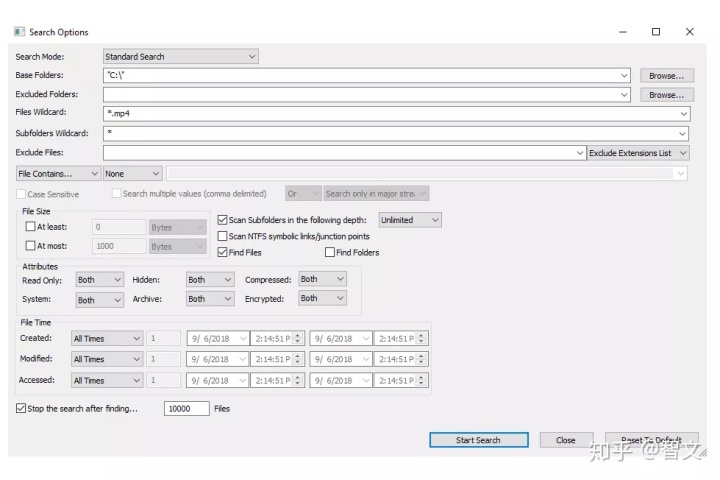Open the Search Mode dropdown
The width and height of the screenshot is (720, 480).
point(180,56)
